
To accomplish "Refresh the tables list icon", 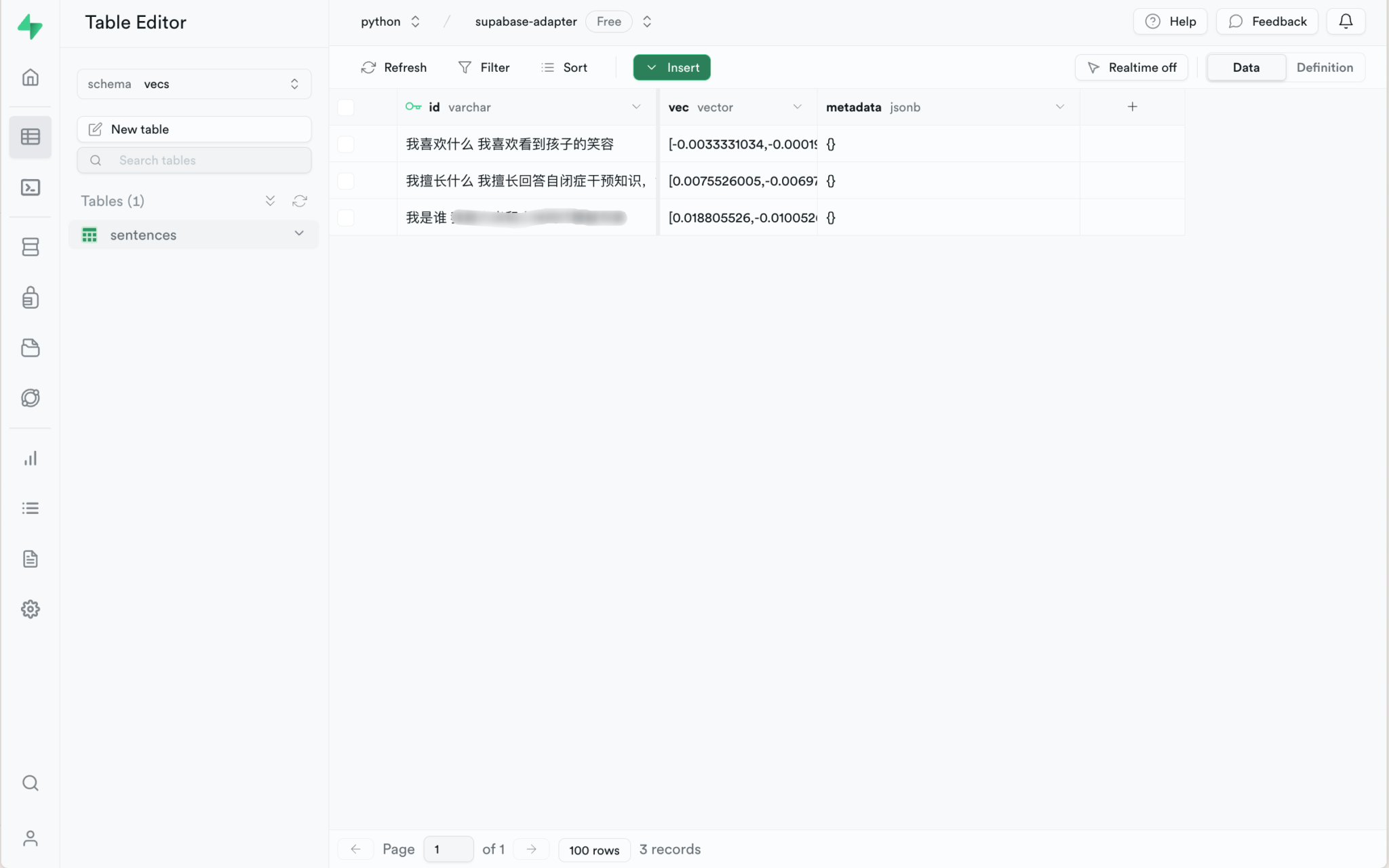I will tap(300, 201).
